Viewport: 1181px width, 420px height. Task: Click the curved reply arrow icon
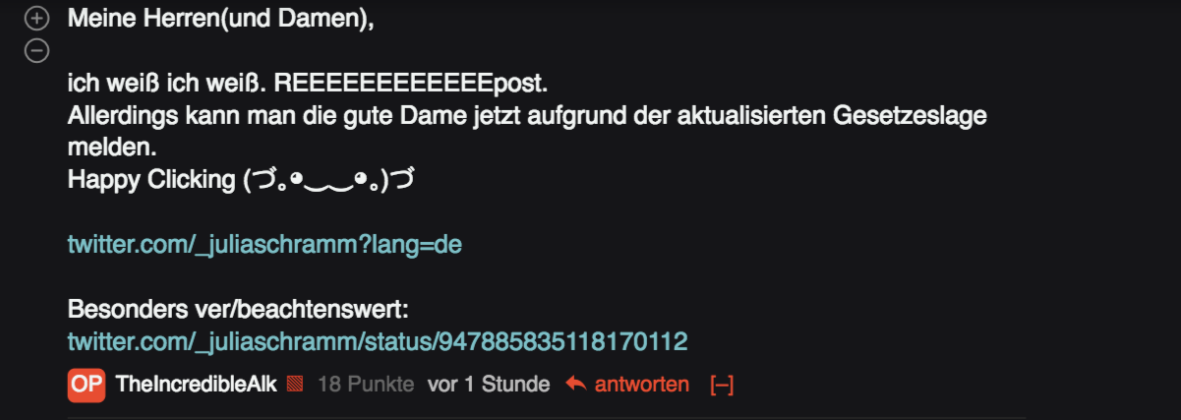tap(575, 385)
